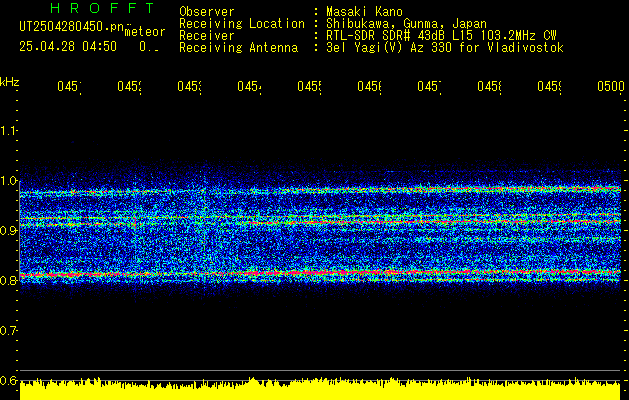Click the 0454 time marker
629x400 pixels.
pyautogui.click(x=249, y=86)
